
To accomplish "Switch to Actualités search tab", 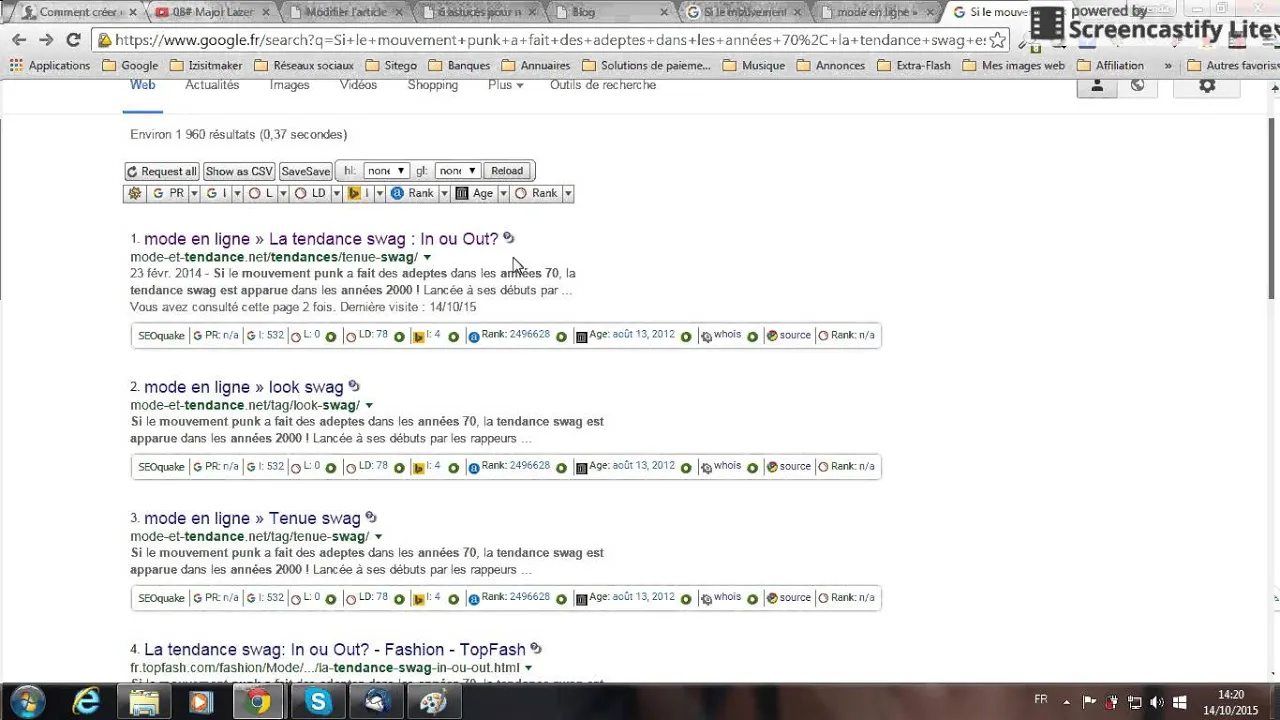I will [212, 85].
